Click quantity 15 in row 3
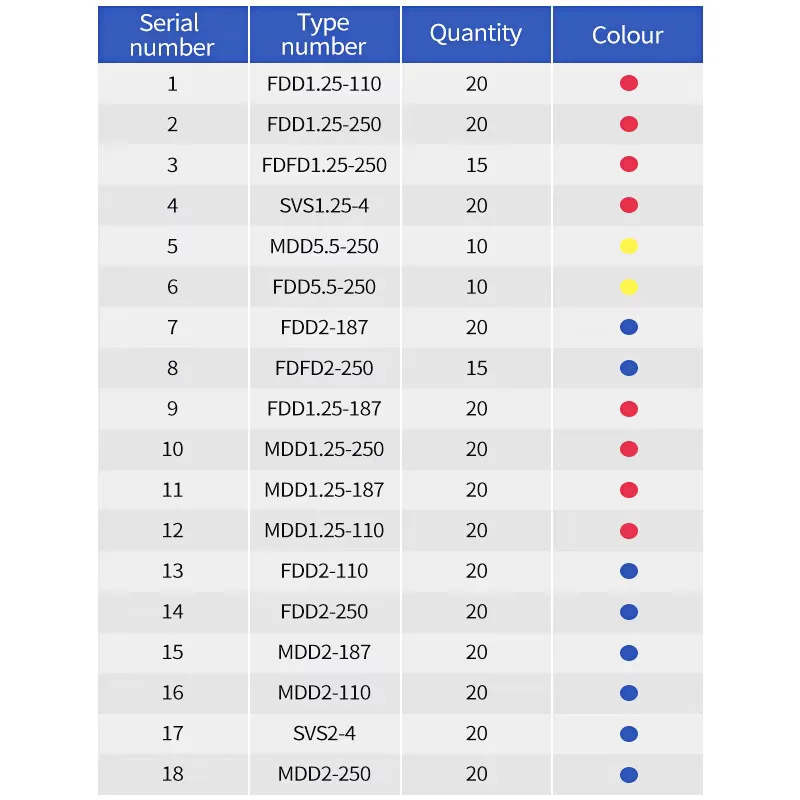 click(477, 165)
